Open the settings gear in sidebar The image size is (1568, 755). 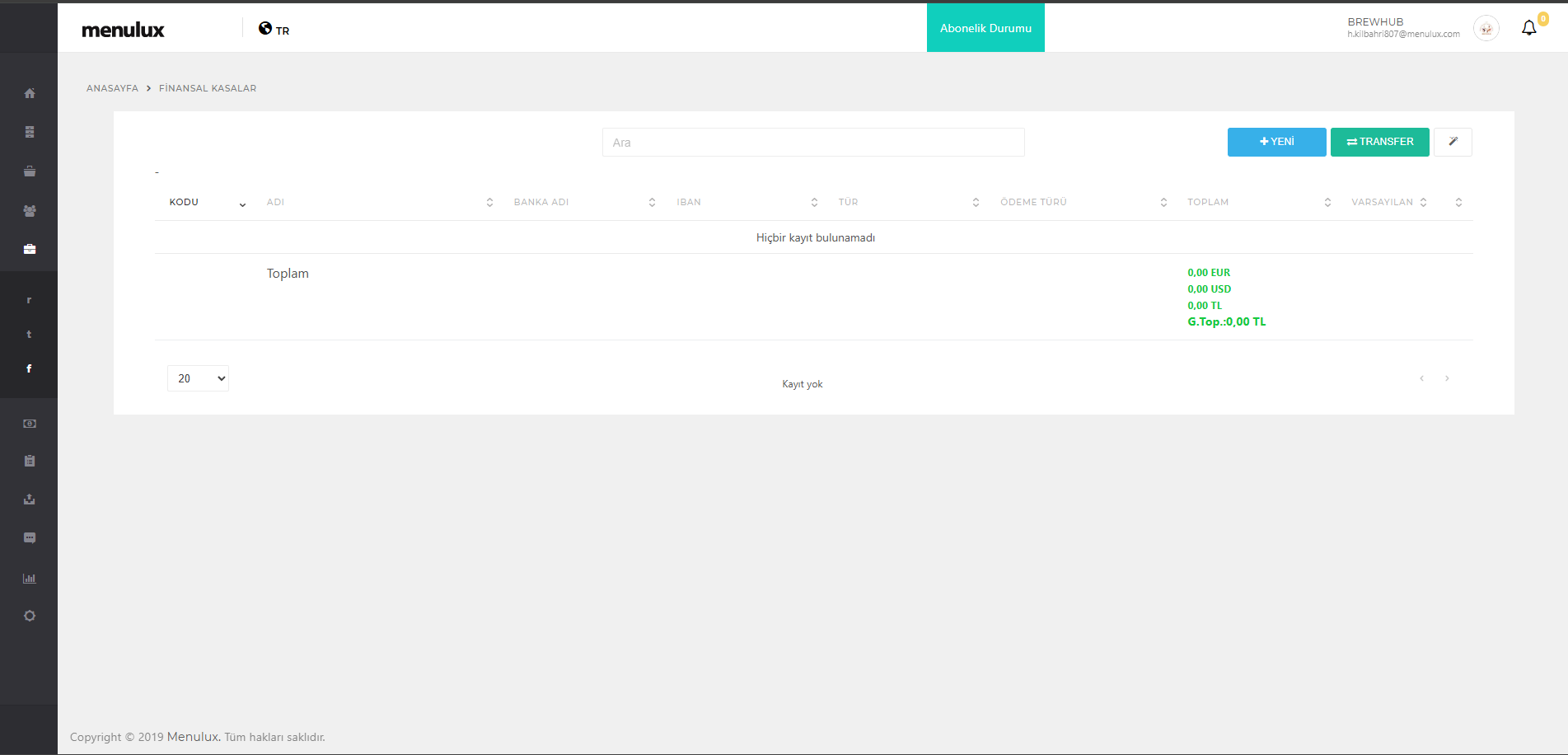30,616
